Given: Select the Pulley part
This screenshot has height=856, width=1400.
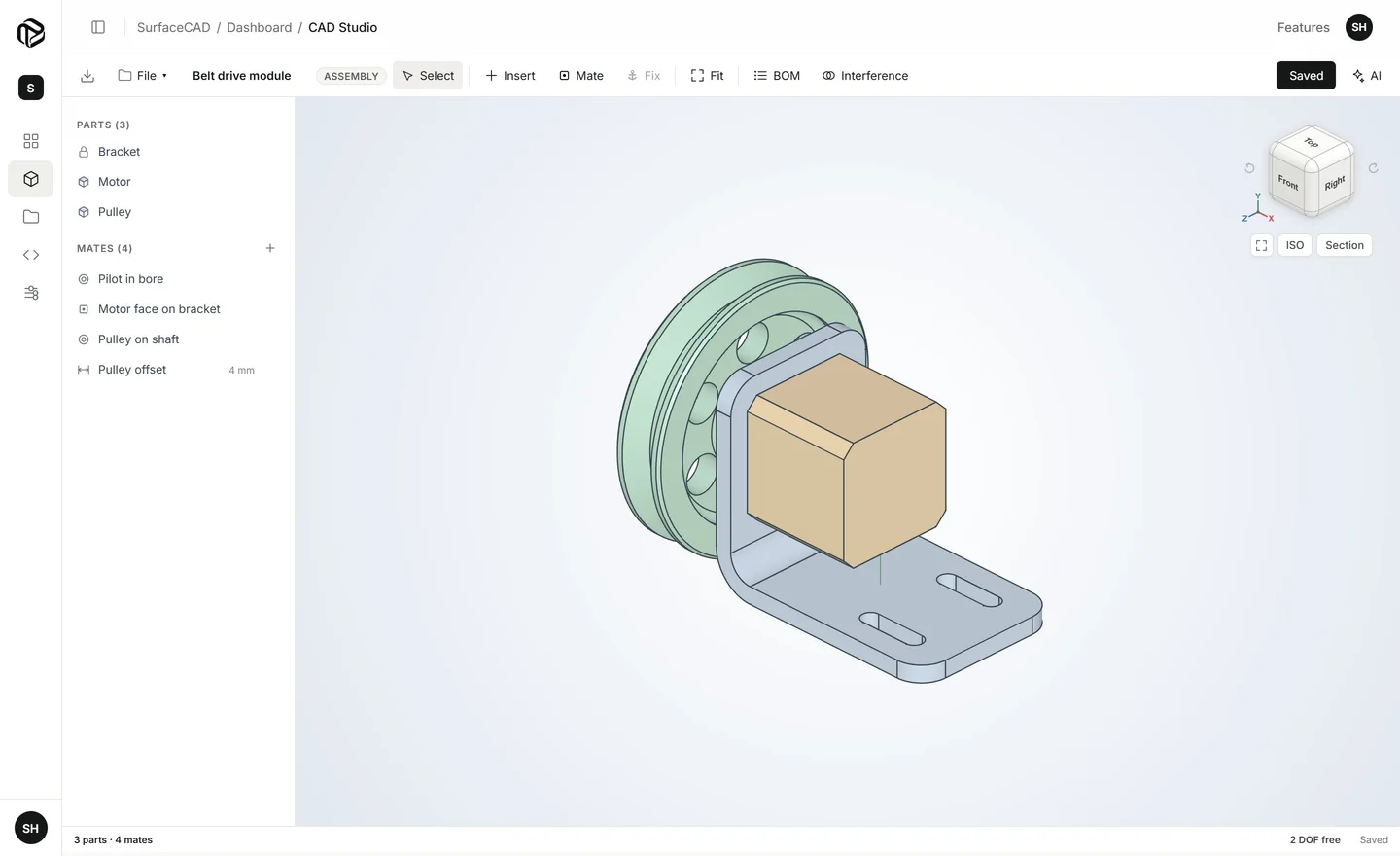Looking at the screenshot, I should point(178,212).
